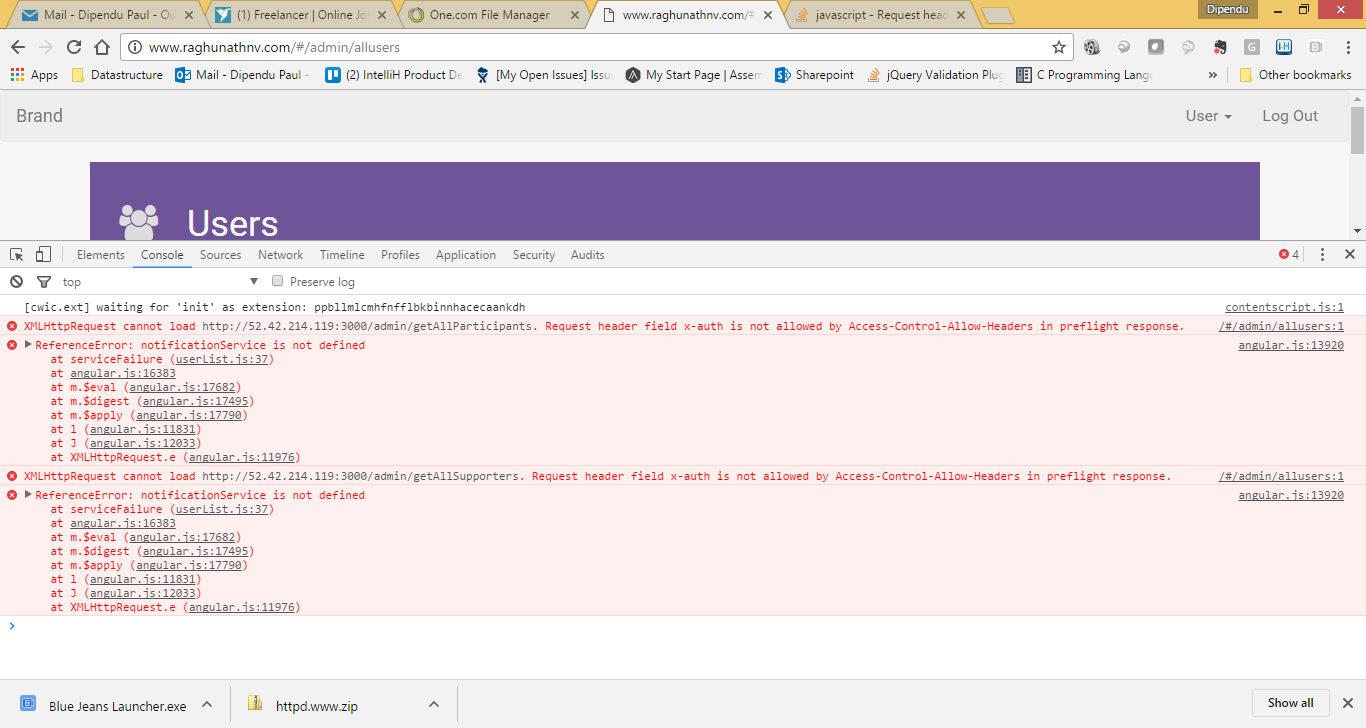This screenshot has width=1366, height=728.
Task: Switch to javascript Request header tab
Action: click(x=880, y=15)
